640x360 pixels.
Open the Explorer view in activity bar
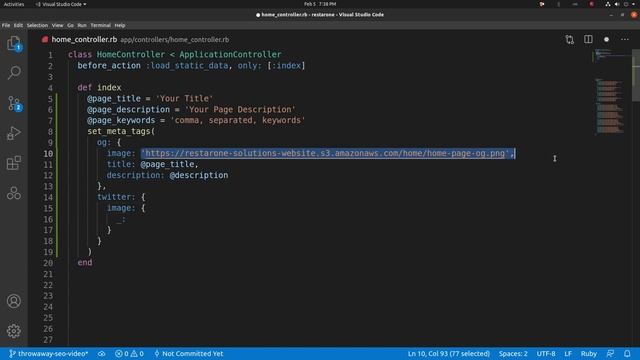point(14,44)
